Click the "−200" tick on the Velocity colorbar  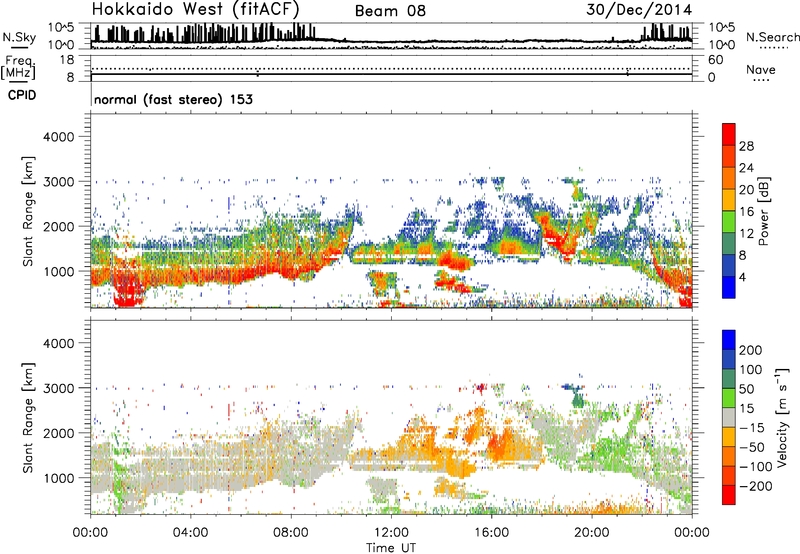pos(756,486)
